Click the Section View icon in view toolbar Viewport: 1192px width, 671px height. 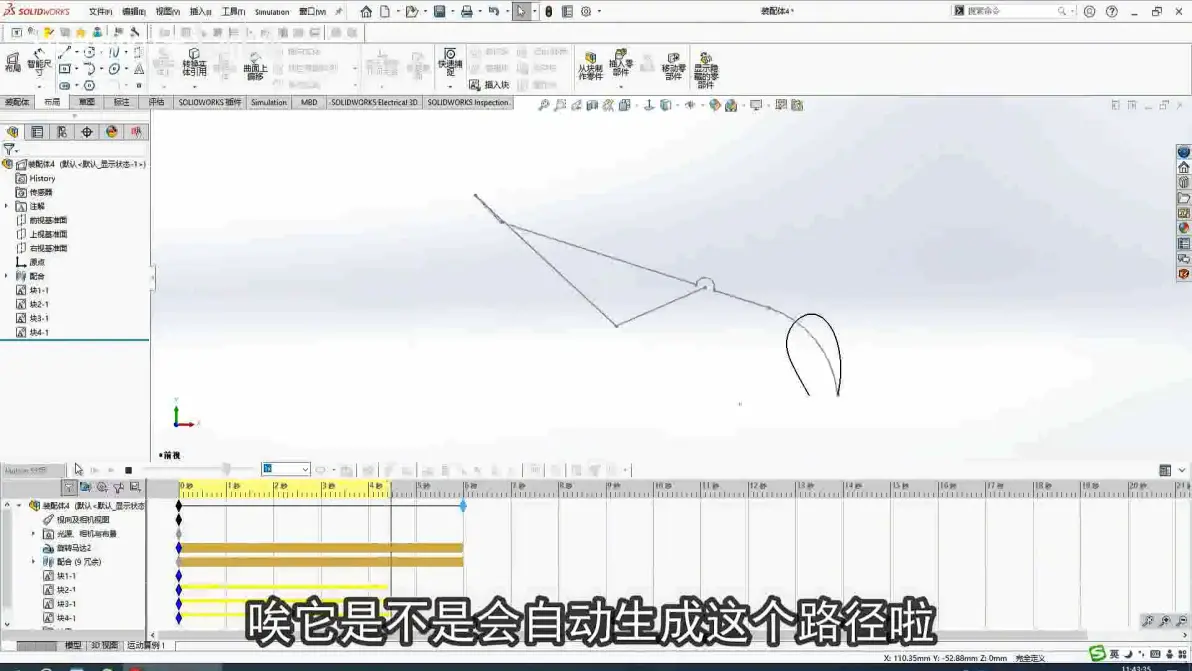[x=592, y=105]
